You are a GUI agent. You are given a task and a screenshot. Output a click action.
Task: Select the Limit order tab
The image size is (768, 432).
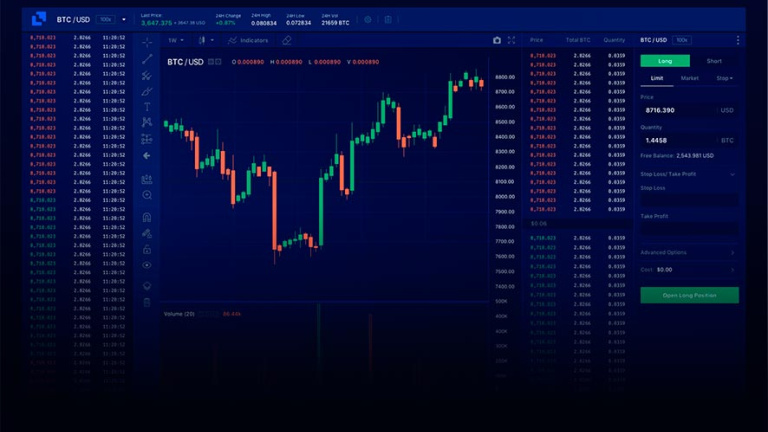pyautogui.click(x=657, y=77)
